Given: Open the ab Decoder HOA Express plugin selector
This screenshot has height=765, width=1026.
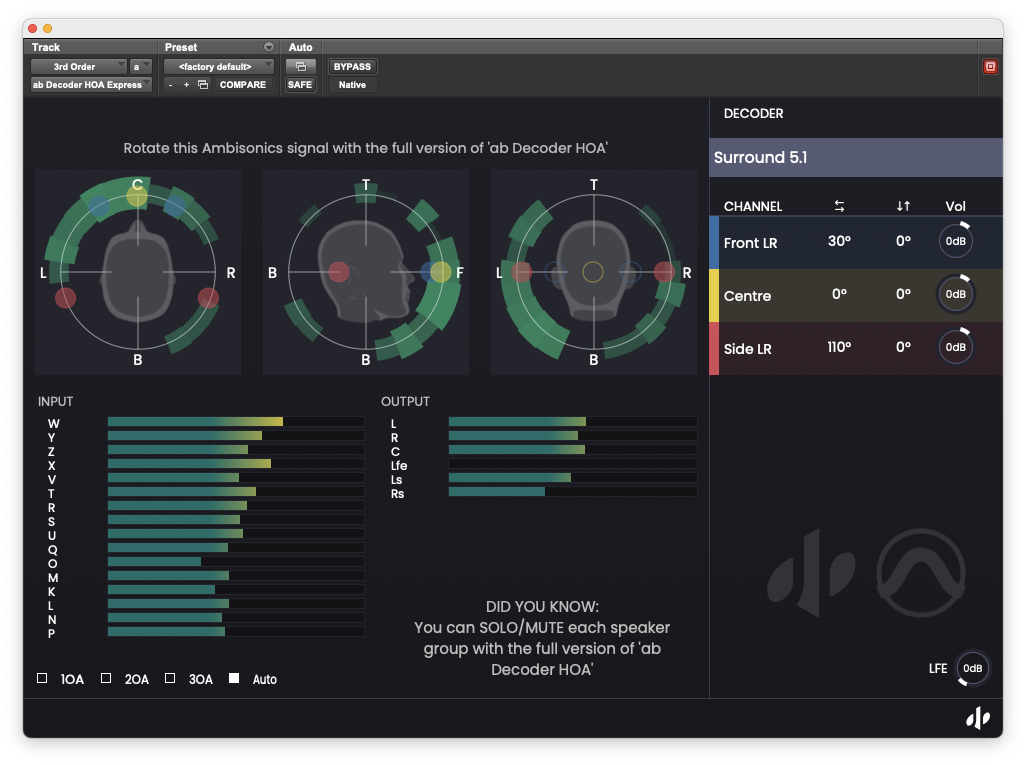Looking at the screenshot, I should coord(91,84).
